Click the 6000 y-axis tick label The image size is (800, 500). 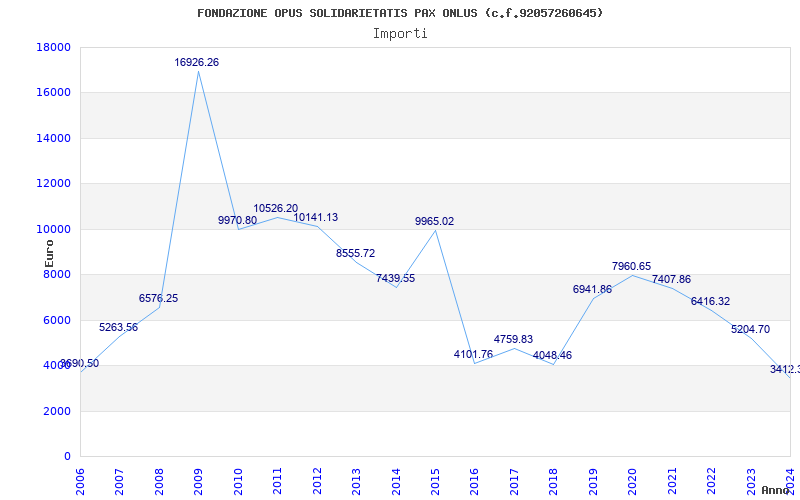[x=57, y=320]
